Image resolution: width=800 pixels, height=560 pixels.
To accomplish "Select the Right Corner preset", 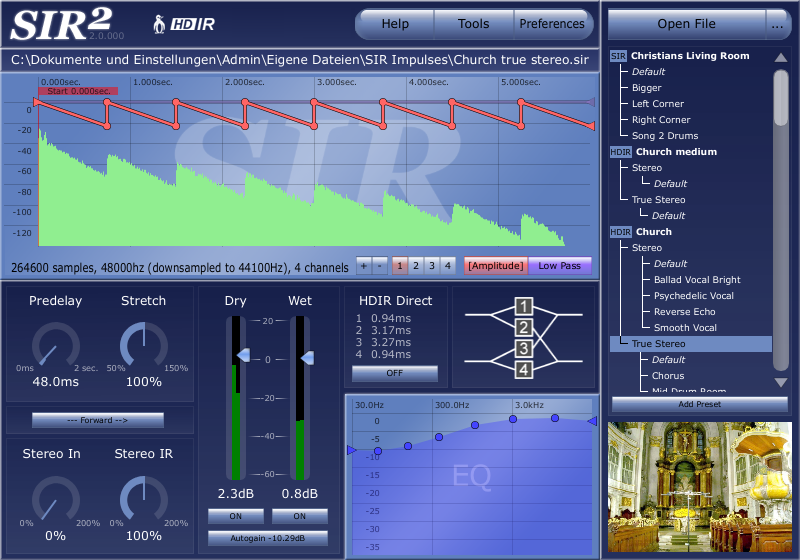I will [661, 120].
